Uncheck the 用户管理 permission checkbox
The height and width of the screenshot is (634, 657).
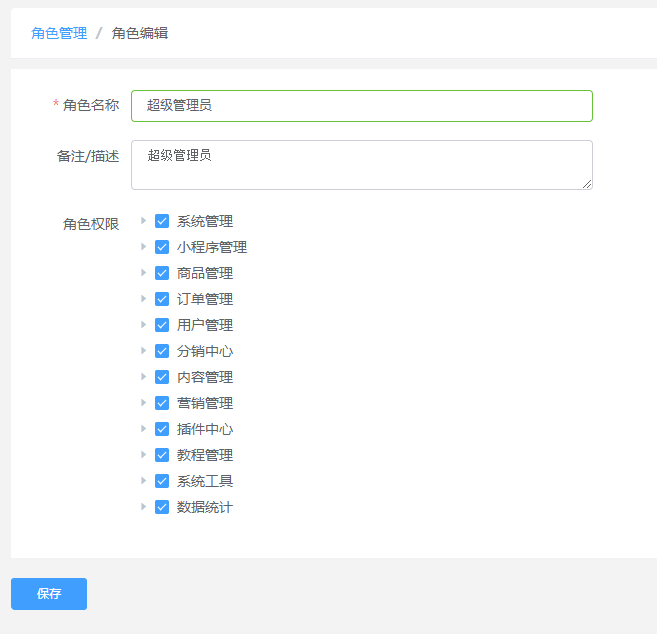(162, 325)
